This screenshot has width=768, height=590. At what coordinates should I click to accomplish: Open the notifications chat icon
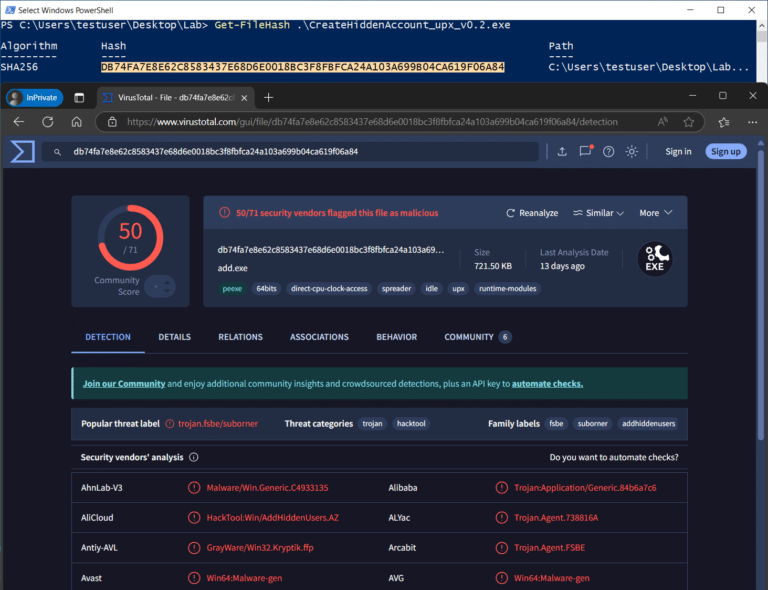(x=585, y=151)
